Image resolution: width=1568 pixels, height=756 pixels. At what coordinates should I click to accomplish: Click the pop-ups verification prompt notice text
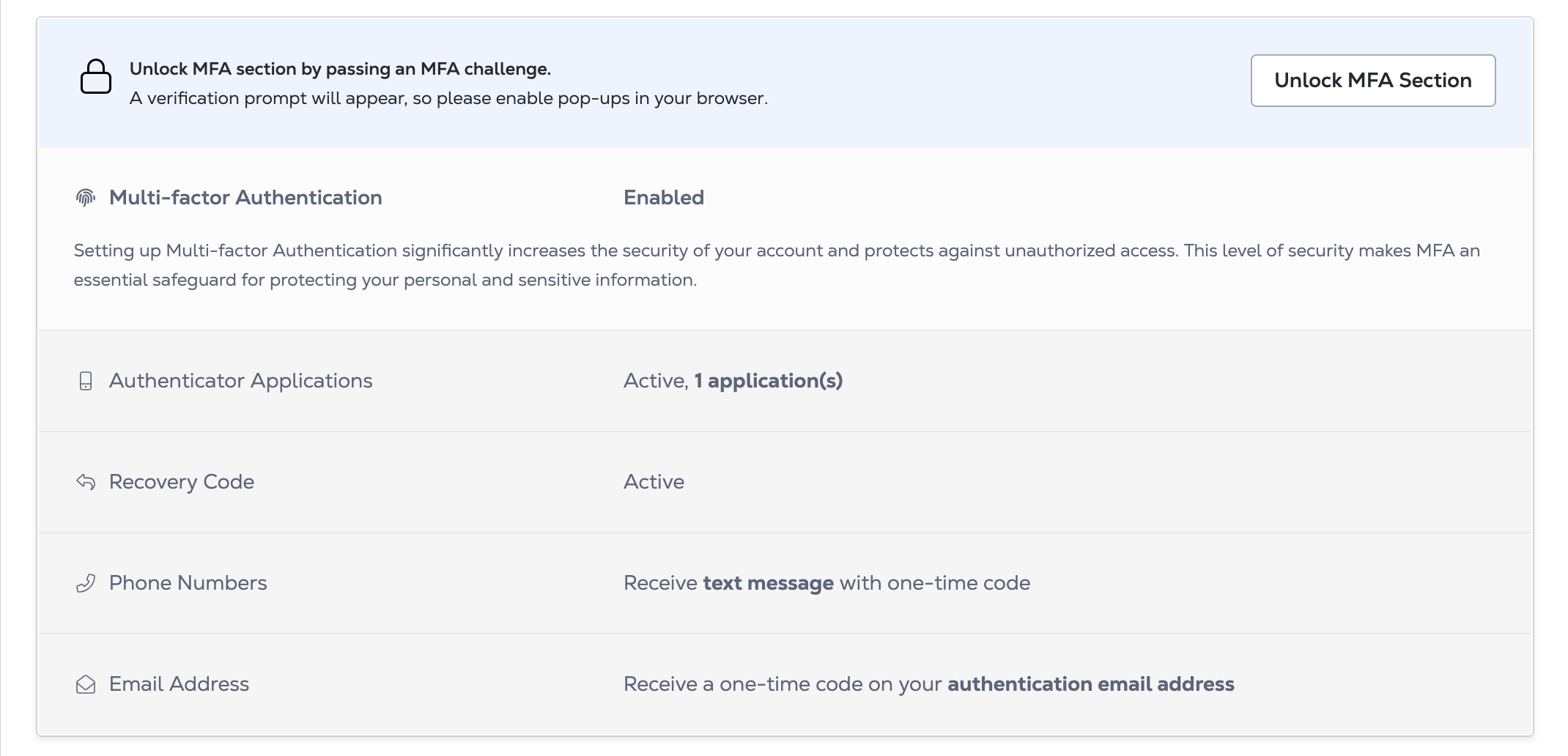448,98
